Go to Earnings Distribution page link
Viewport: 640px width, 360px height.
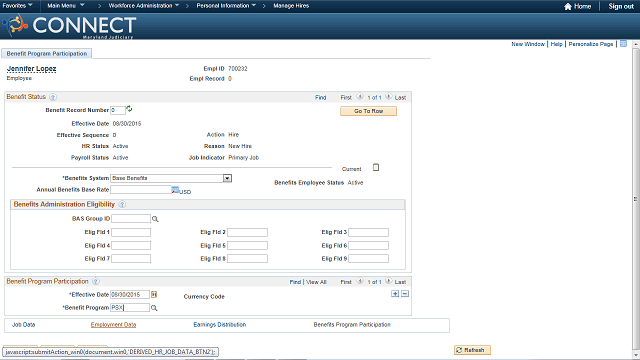(x=220, y=325)
